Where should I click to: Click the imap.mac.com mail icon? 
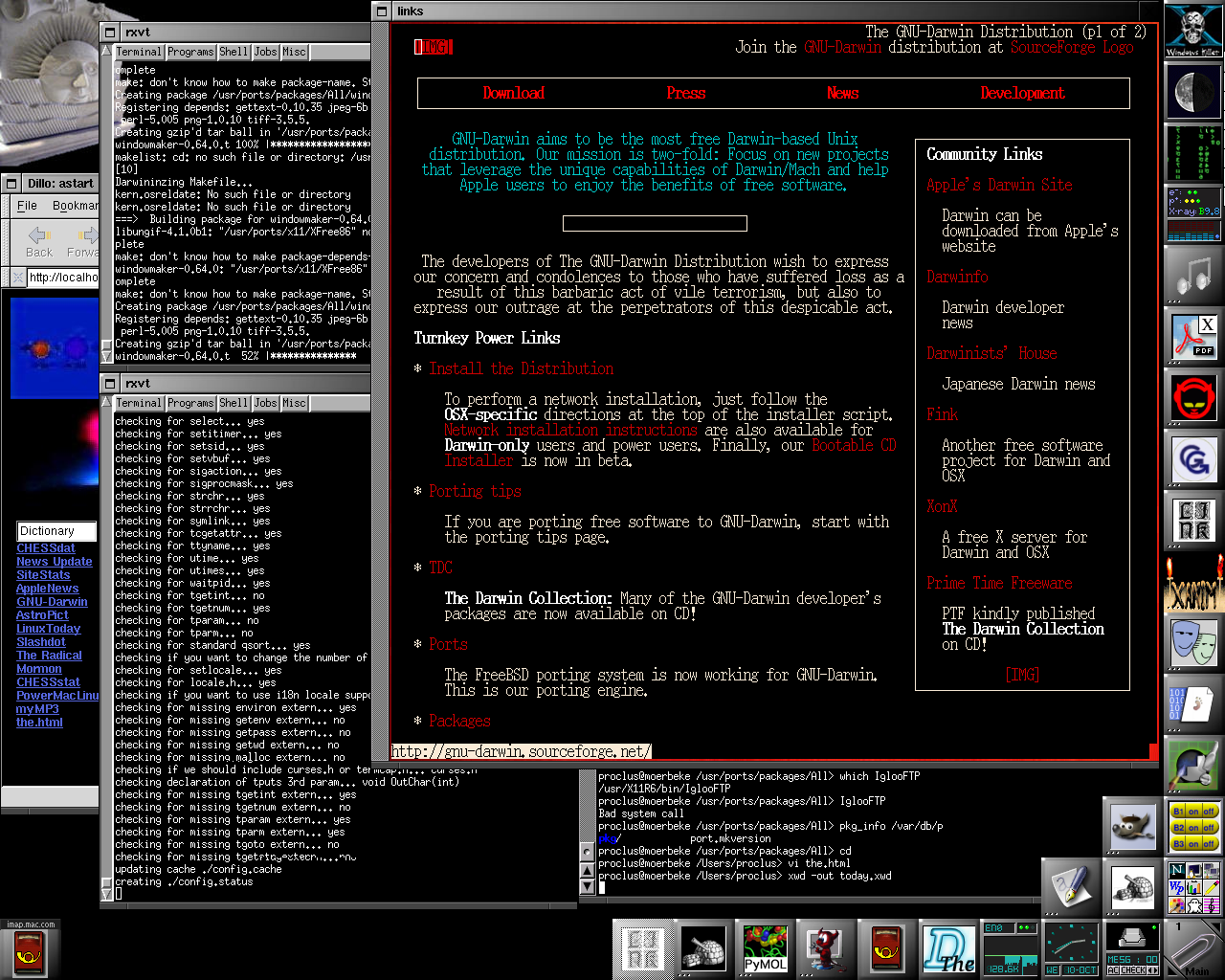click(30, 948)
